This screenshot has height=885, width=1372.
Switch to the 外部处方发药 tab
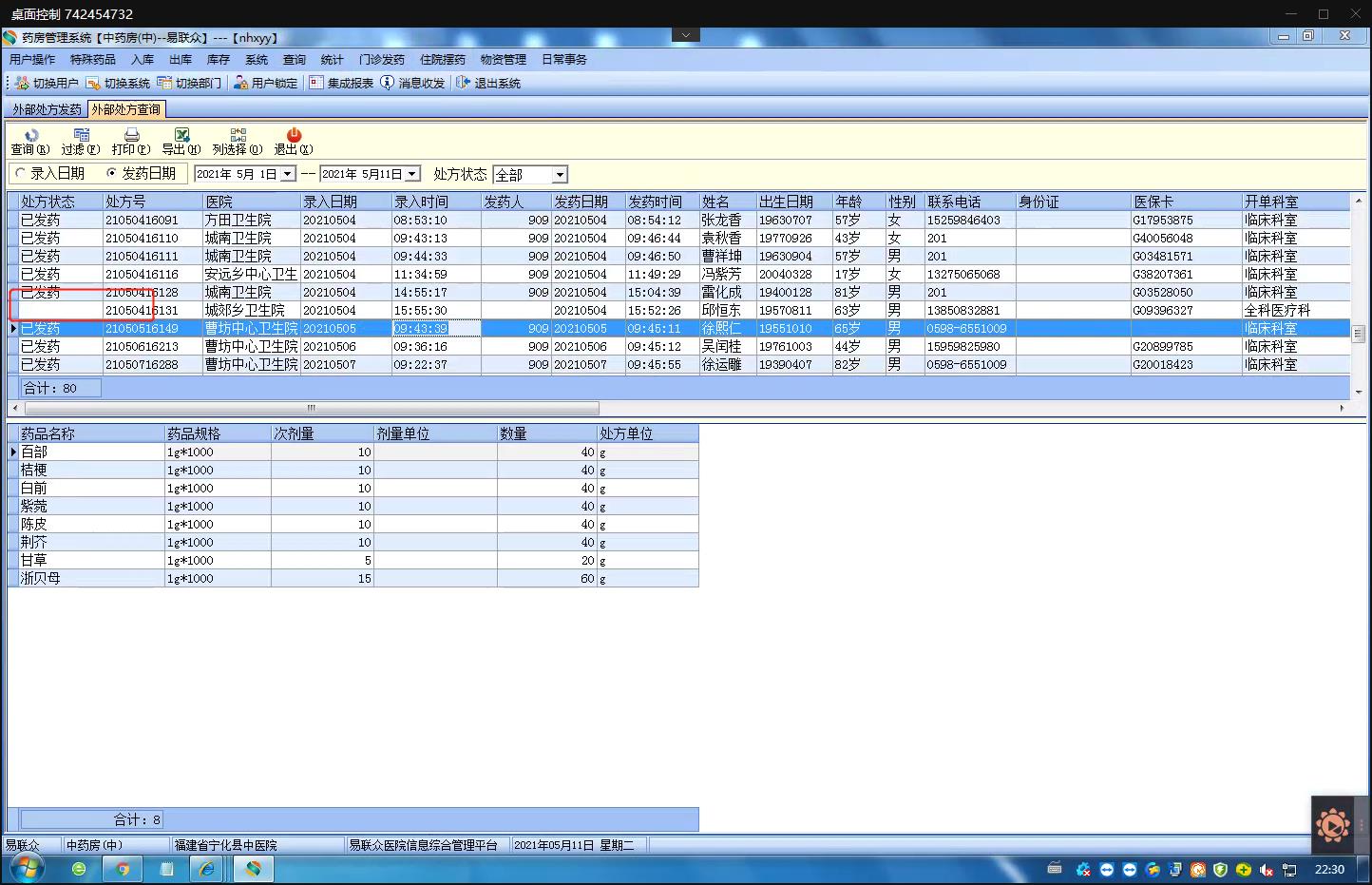coord(47,110)
